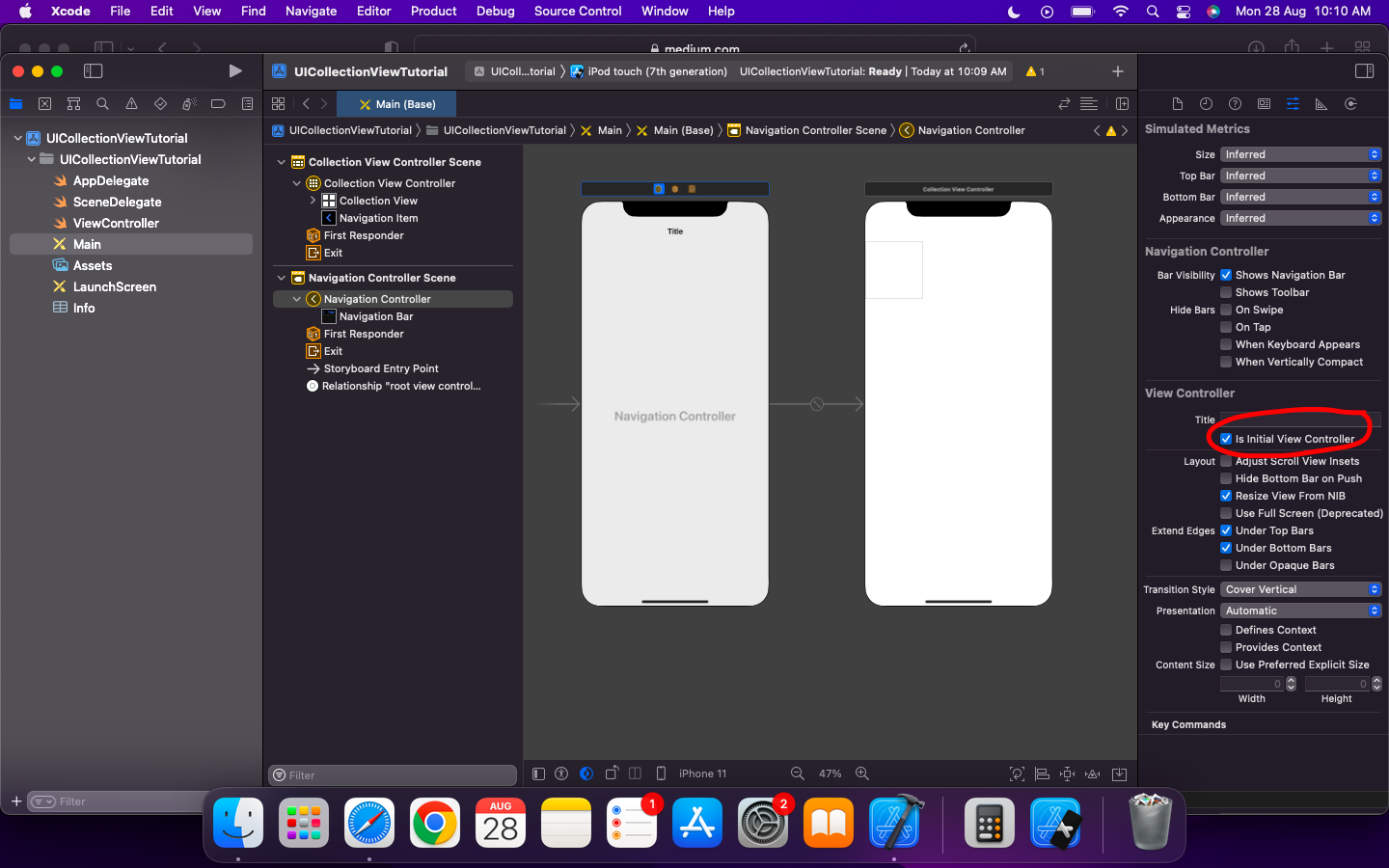This screenshot has height=868, width=1389.
Task: Enable Hide Bars On Swipe
Action: click(x=1226, y=310)
